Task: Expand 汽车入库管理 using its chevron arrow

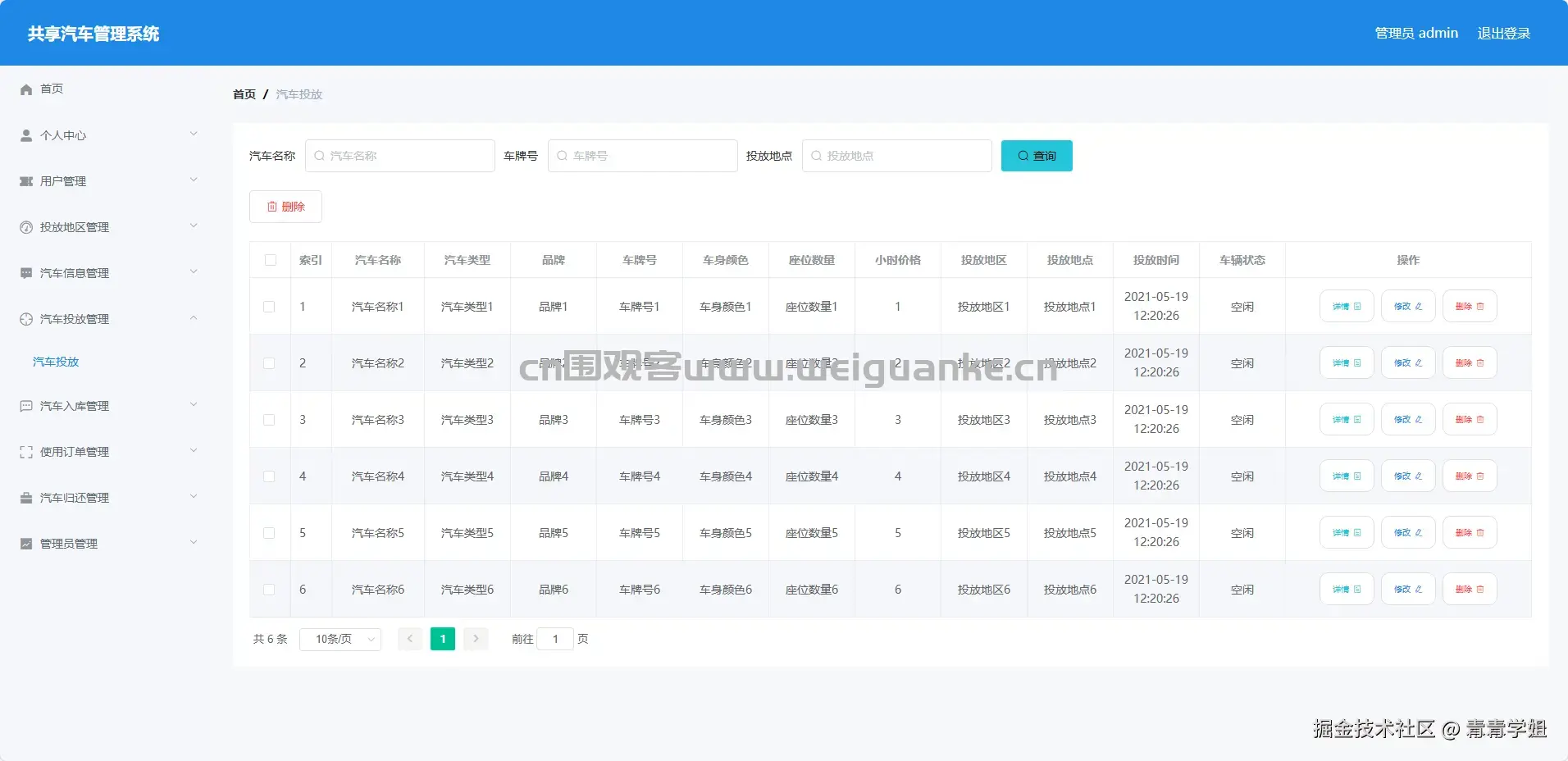Action: (x=194, y=404)
